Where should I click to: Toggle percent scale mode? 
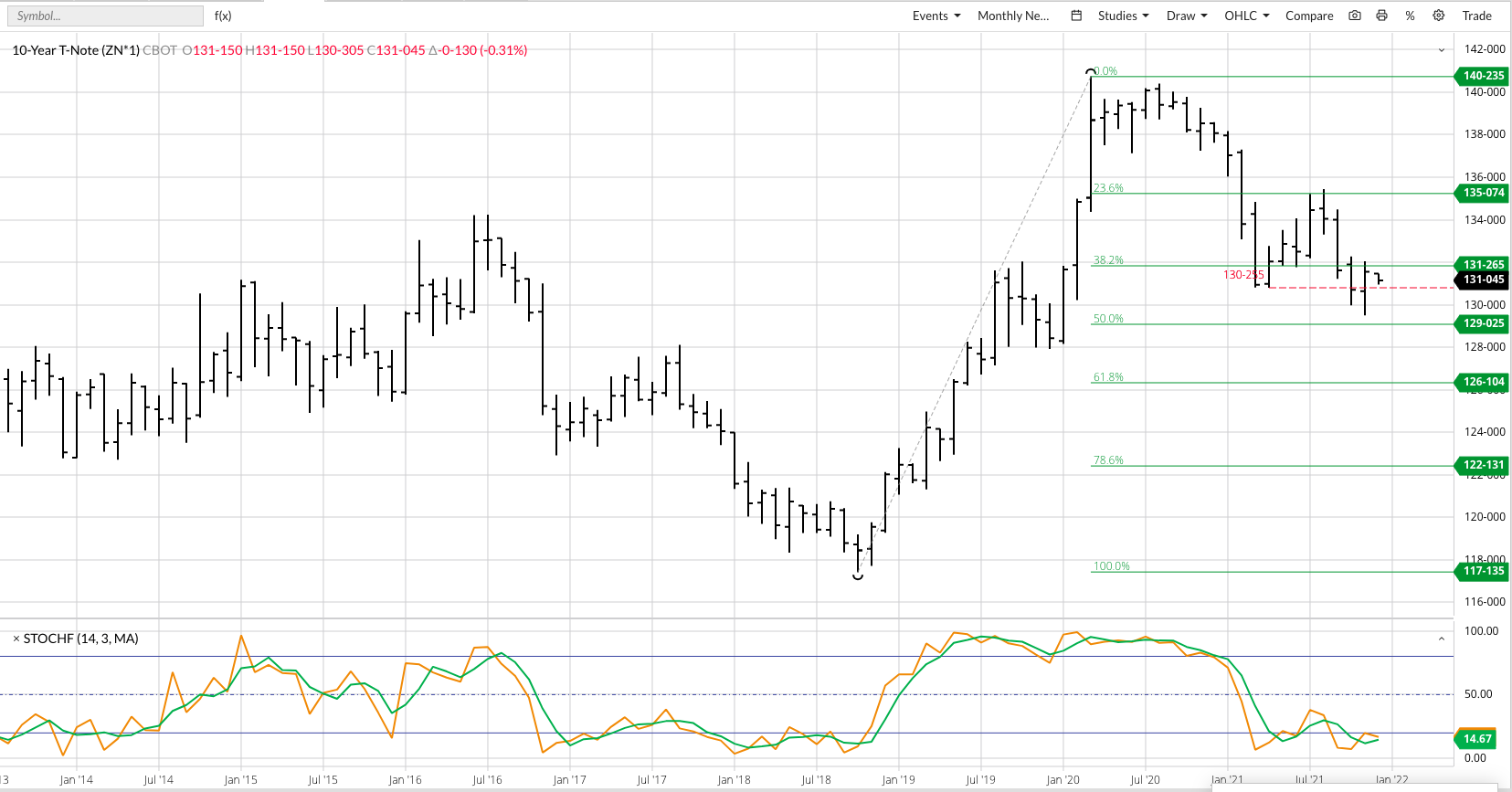click(x=1410, y=16)
